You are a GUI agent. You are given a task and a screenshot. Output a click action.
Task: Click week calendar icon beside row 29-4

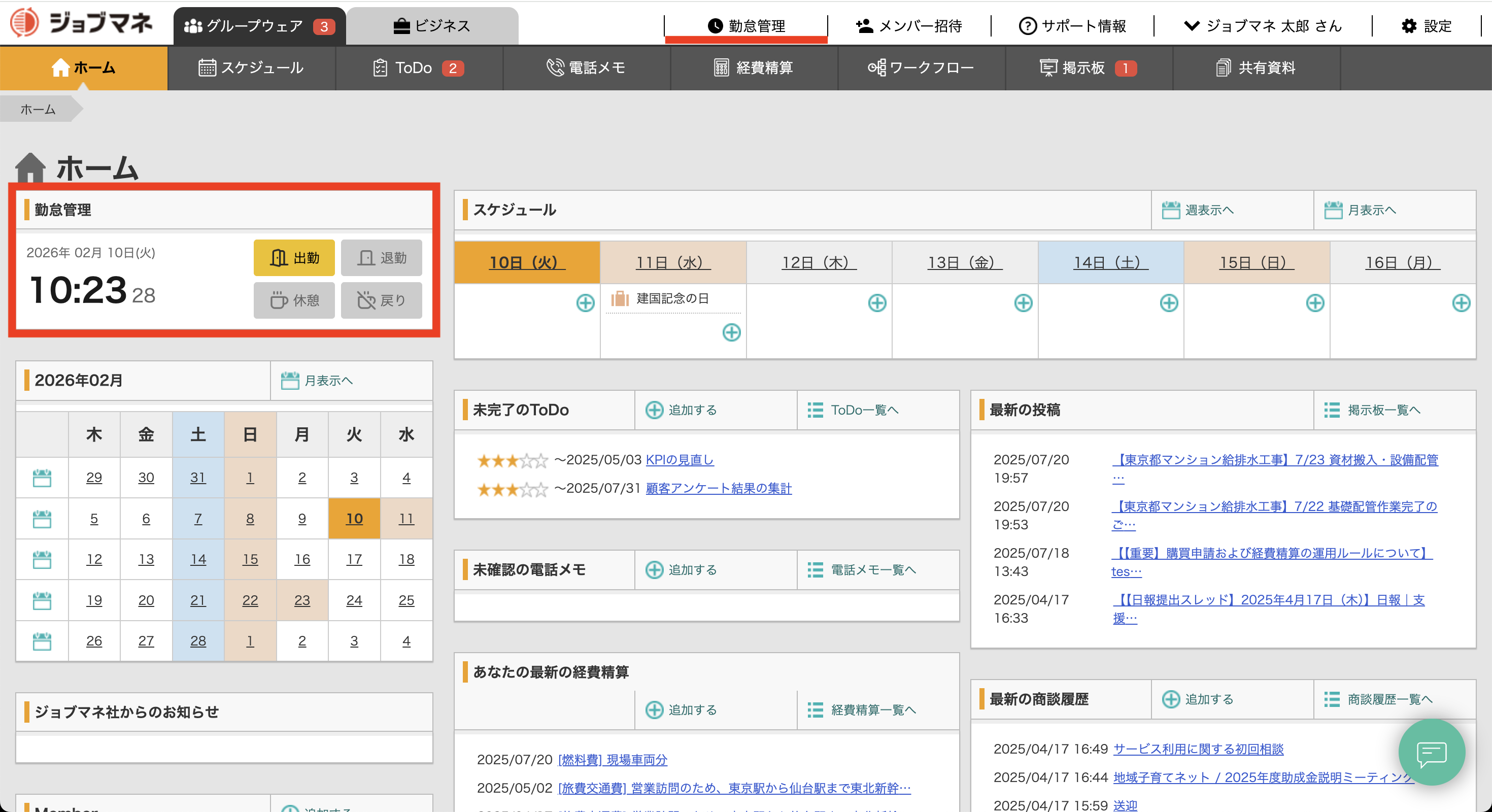42,478
